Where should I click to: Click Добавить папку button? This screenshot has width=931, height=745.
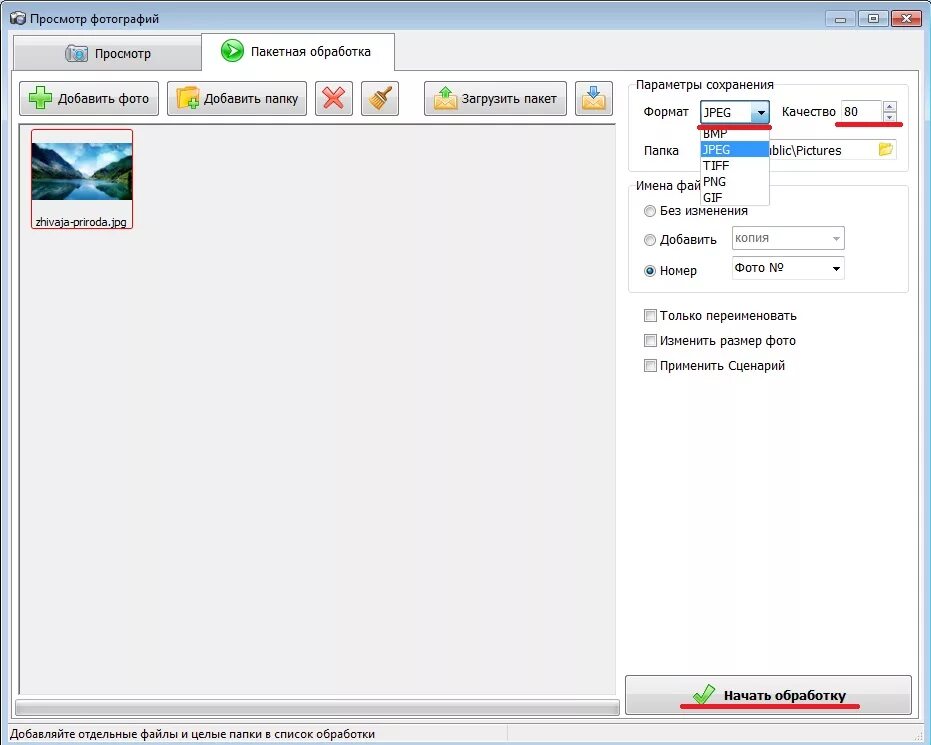pyautogui.click(x=237, y=99)
